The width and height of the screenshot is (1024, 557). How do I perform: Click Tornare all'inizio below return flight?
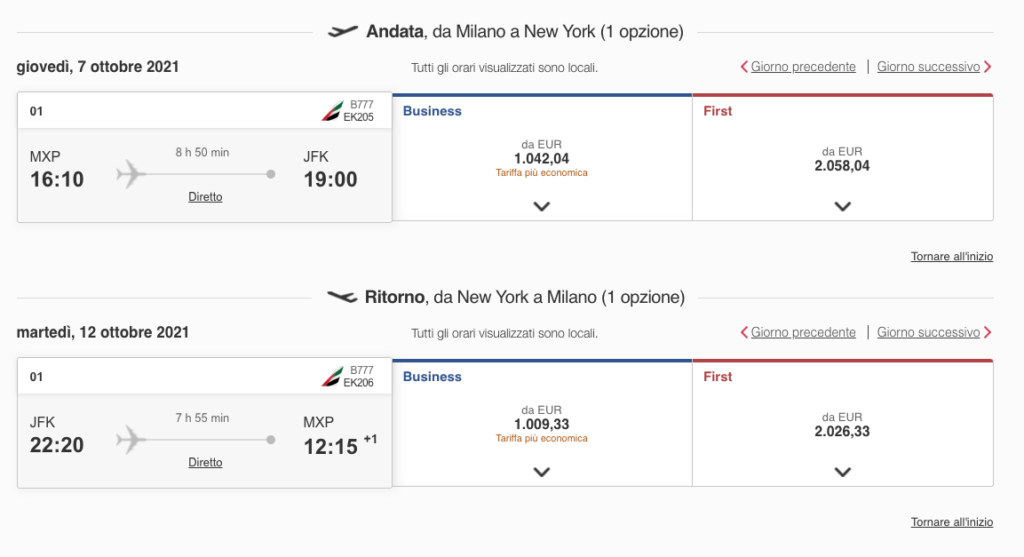click(952, 522)
